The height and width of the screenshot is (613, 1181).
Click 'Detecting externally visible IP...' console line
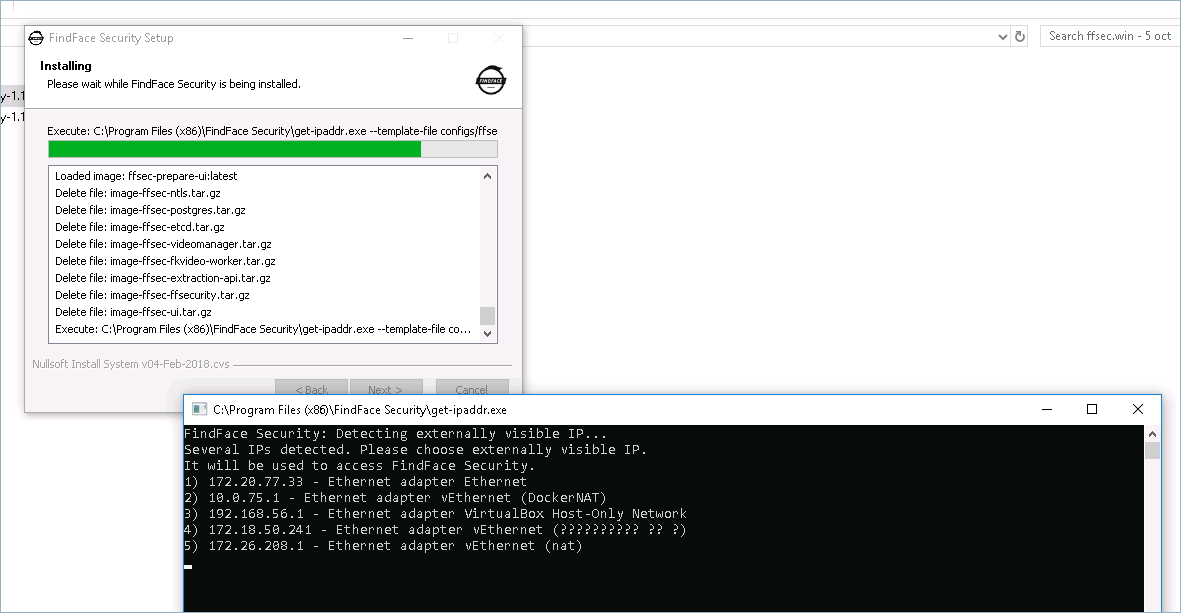[395, 434]
